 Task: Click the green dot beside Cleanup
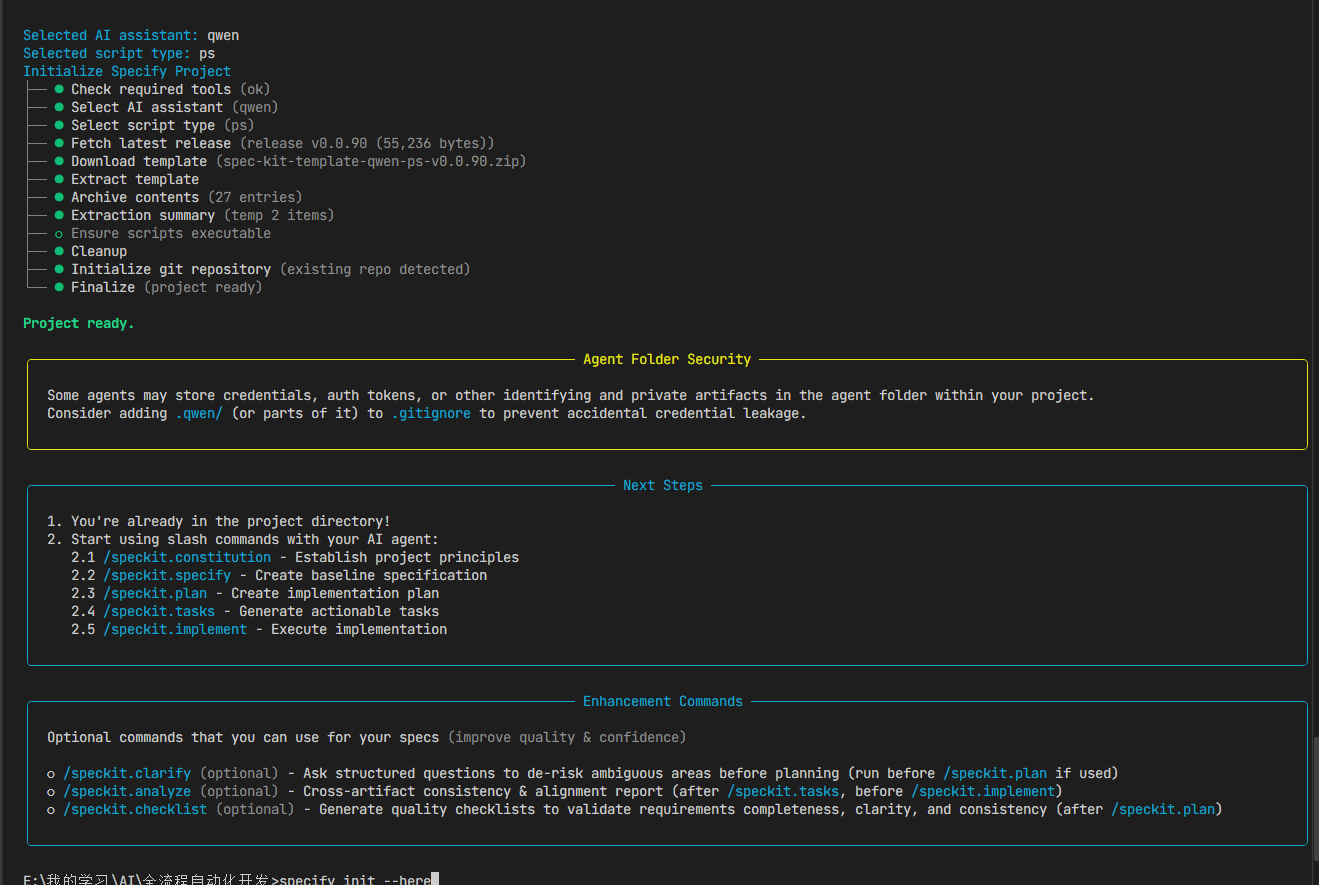pyautogui.click(x=59, y=252)
